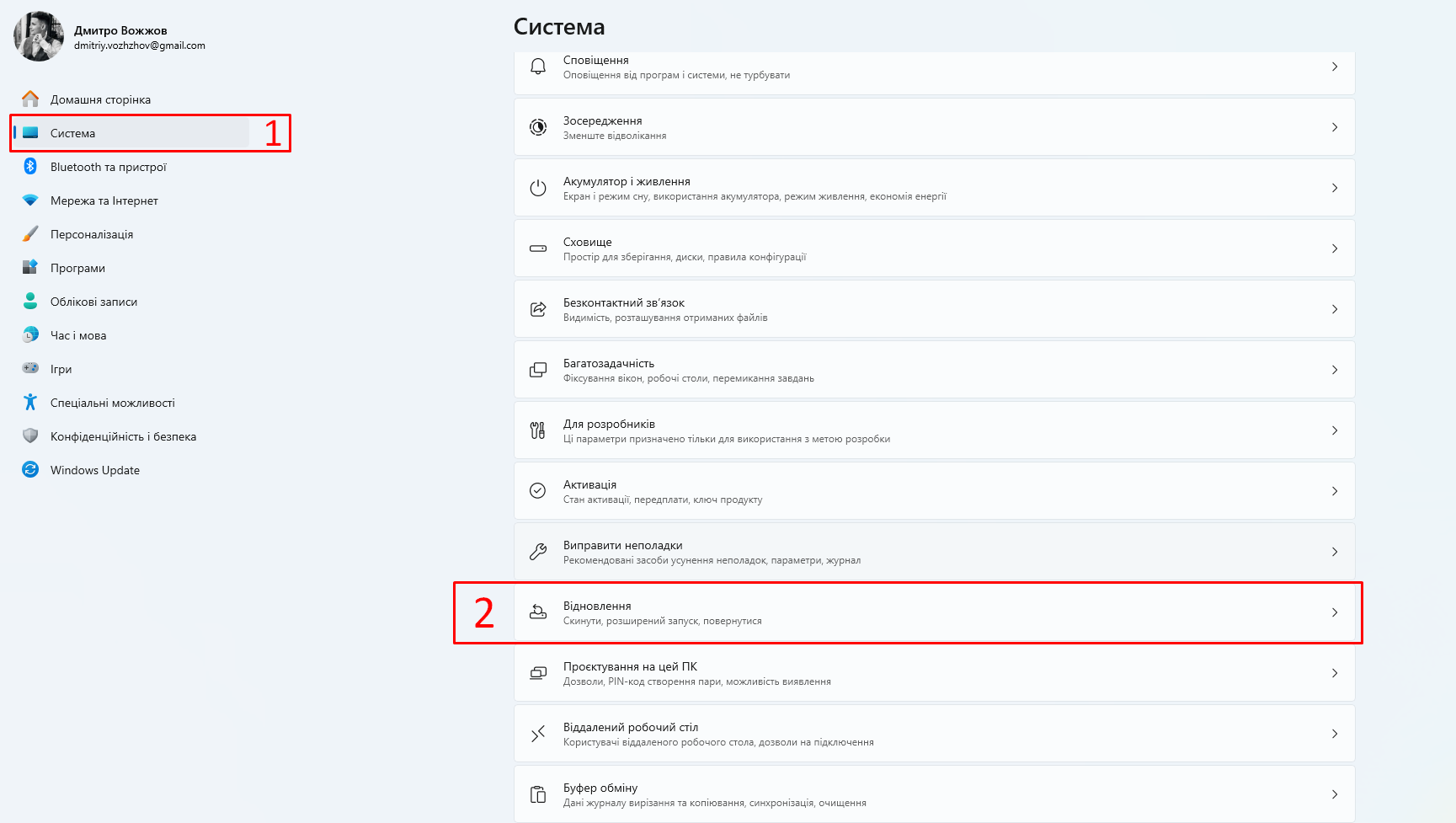Open Облікові записи settings
The height and width of the screenshot is (823, 1456).
[x=93, y=302]
